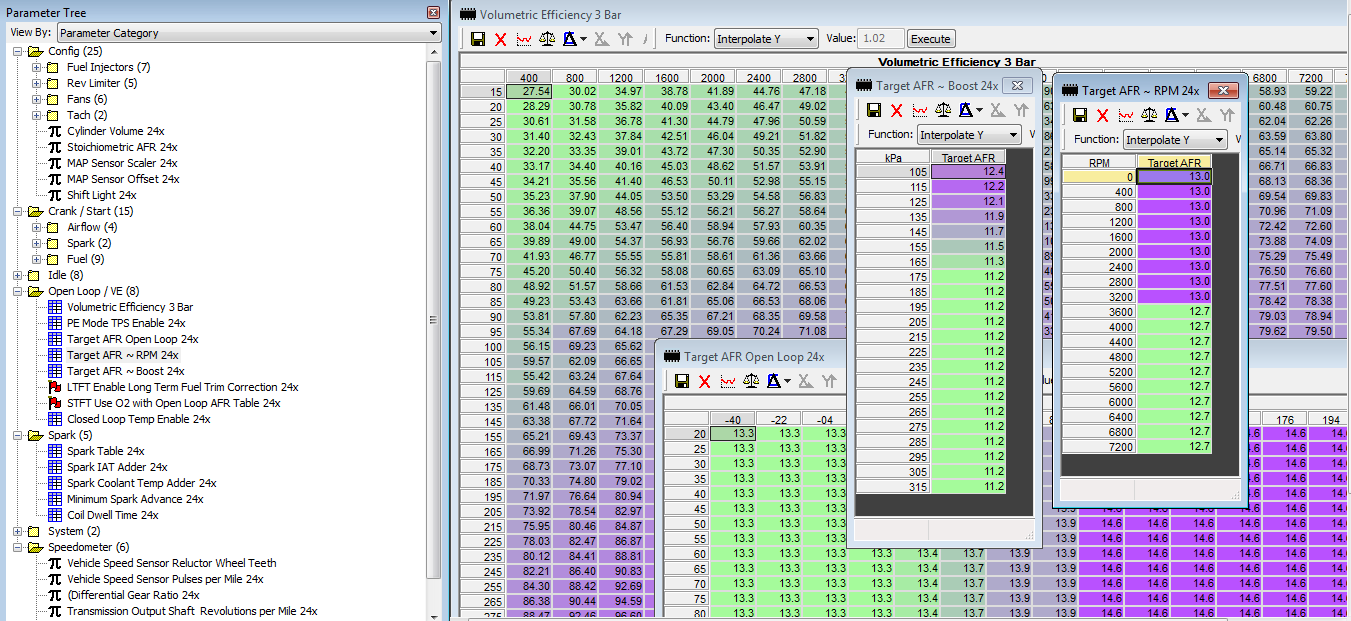This screenshot has width=1351, height=621.
Task: Close the Parameter Tree panel
Action: 433,13
